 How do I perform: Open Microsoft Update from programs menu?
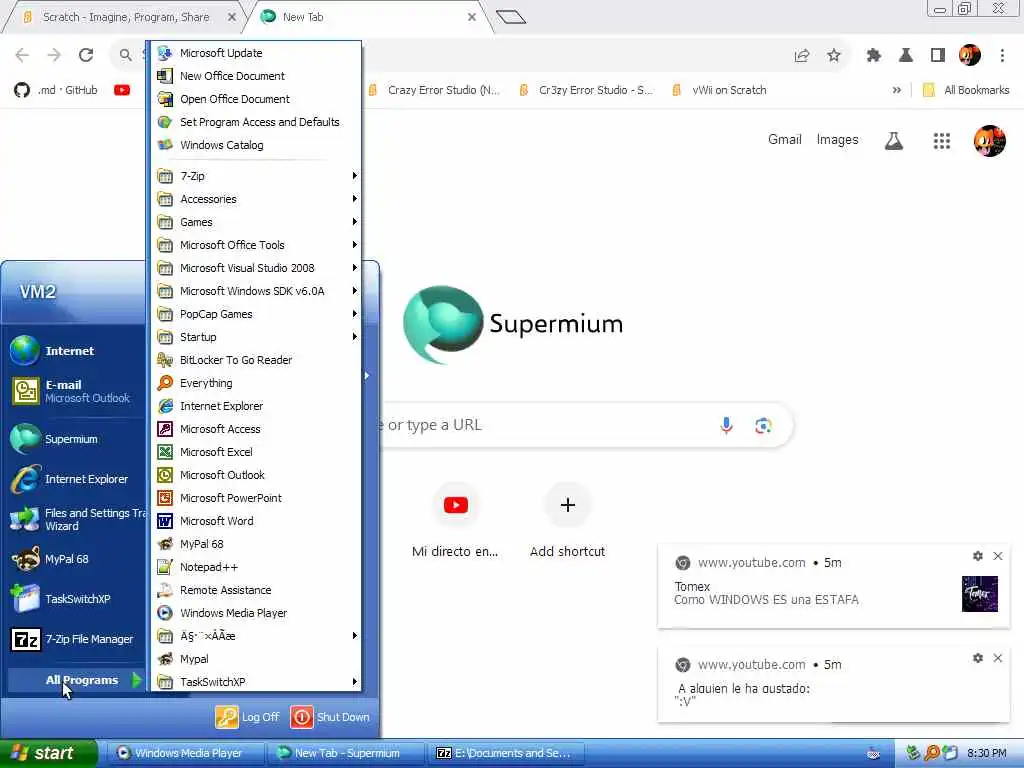click(x=256, y=53)
